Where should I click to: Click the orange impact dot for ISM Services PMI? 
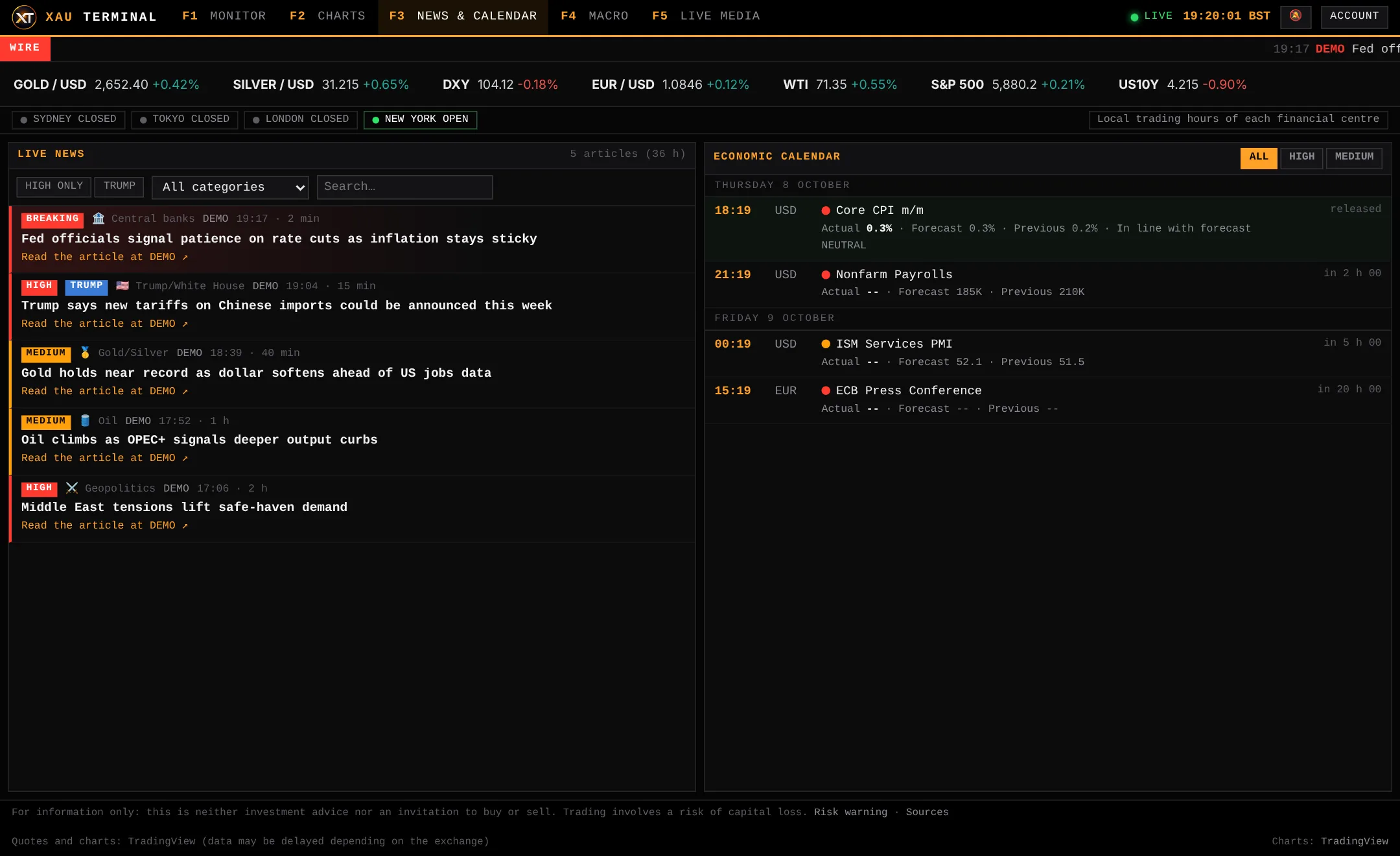(826, 344)
